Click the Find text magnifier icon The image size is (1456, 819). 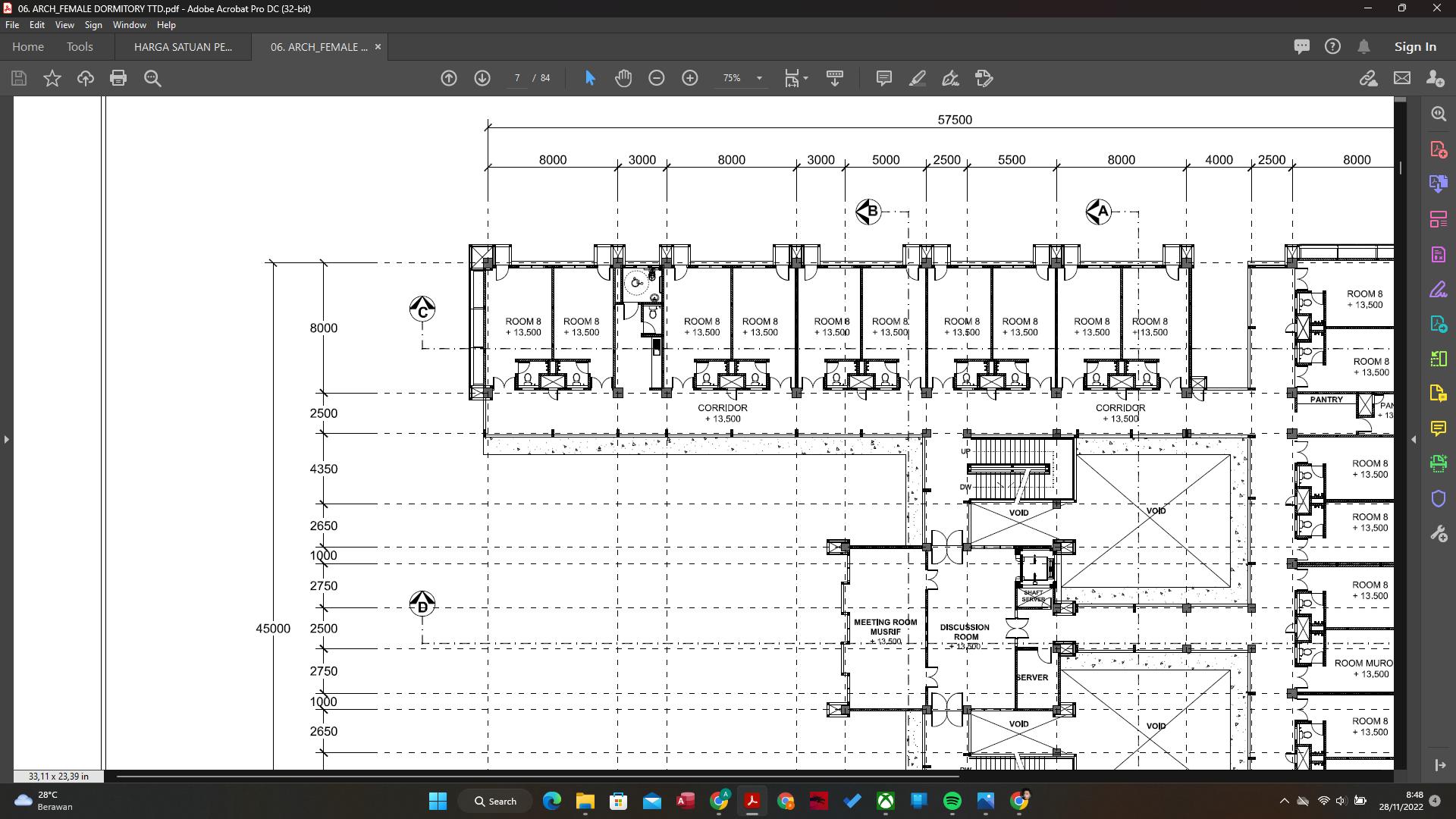[152, 78]
